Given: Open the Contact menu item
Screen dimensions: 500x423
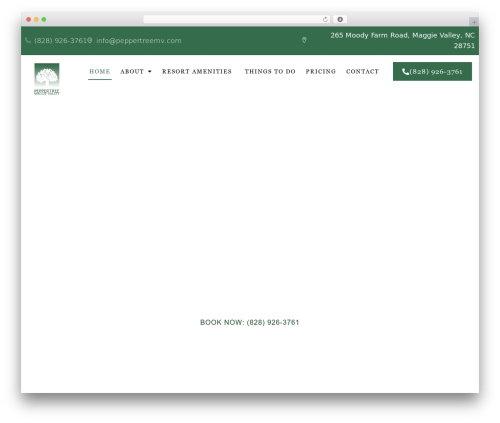Looking at the screenshot, I should pyautogui.click(x=362, y=71).
